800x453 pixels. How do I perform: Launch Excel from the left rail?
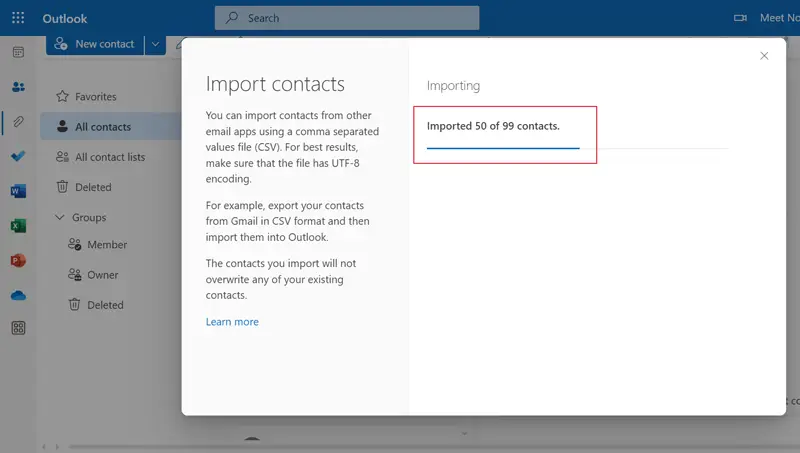click(18, 225)
